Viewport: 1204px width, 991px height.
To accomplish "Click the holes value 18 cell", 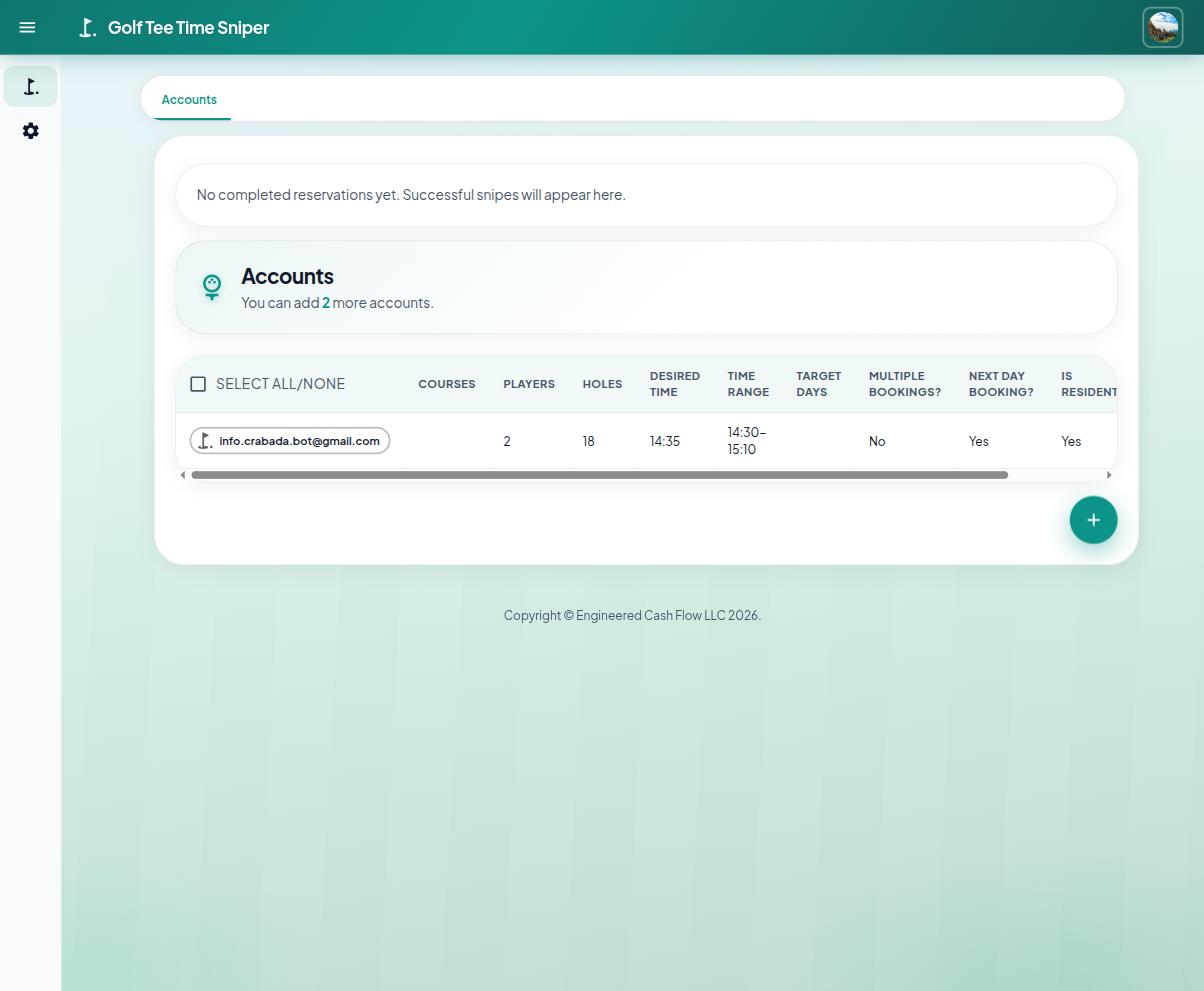I will point(589,441).
